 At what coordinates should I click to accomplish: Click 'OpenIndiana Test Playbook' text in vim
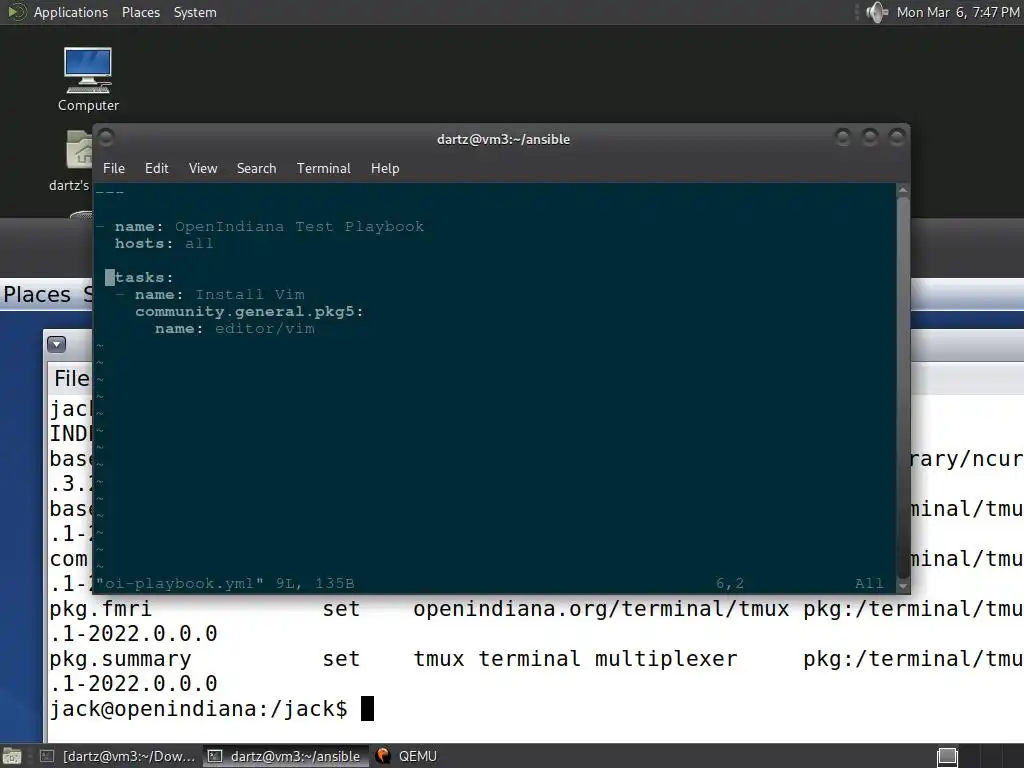point(299,227)
